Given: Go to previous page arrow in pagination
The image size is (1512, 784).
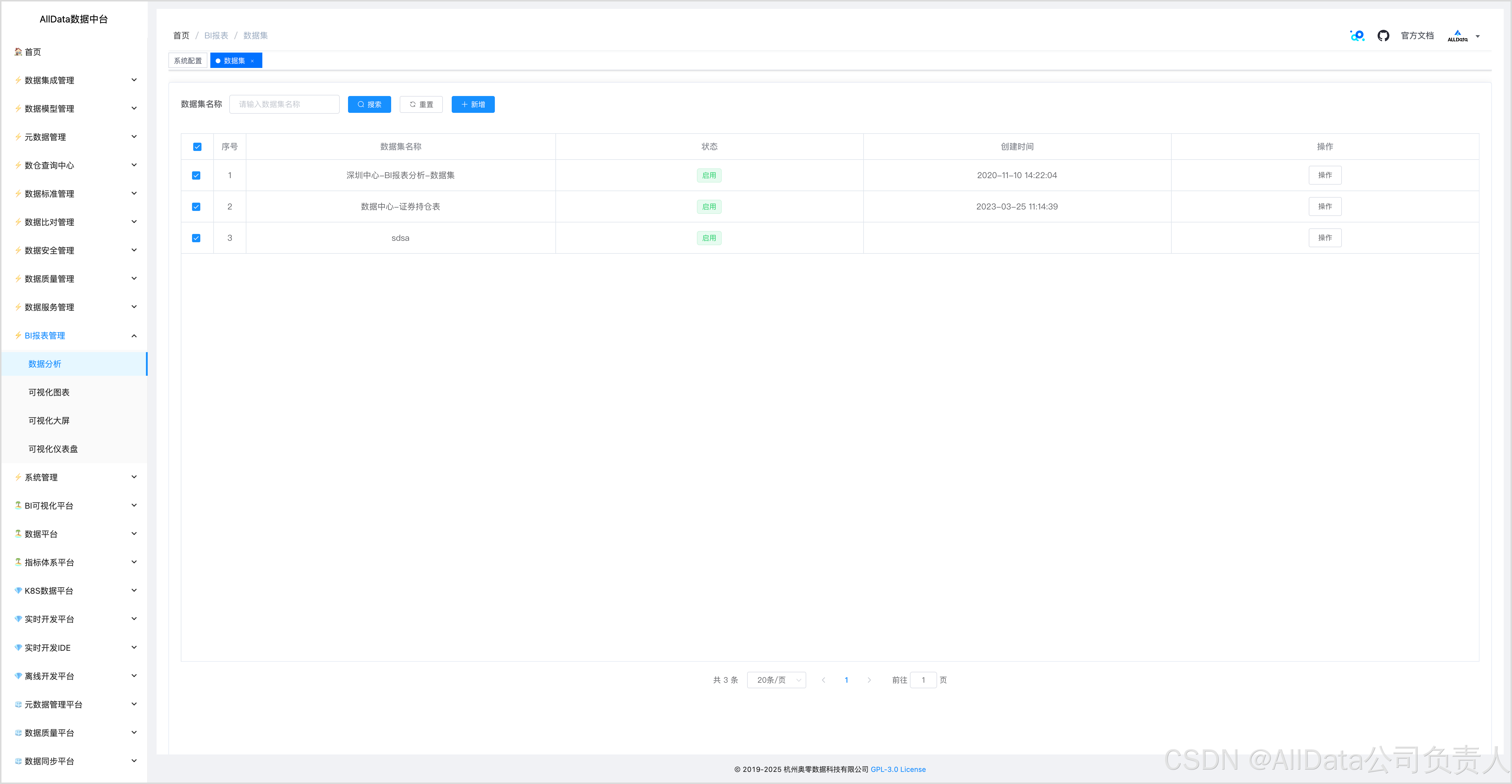Looking at the screenshot, I should 823,680.
